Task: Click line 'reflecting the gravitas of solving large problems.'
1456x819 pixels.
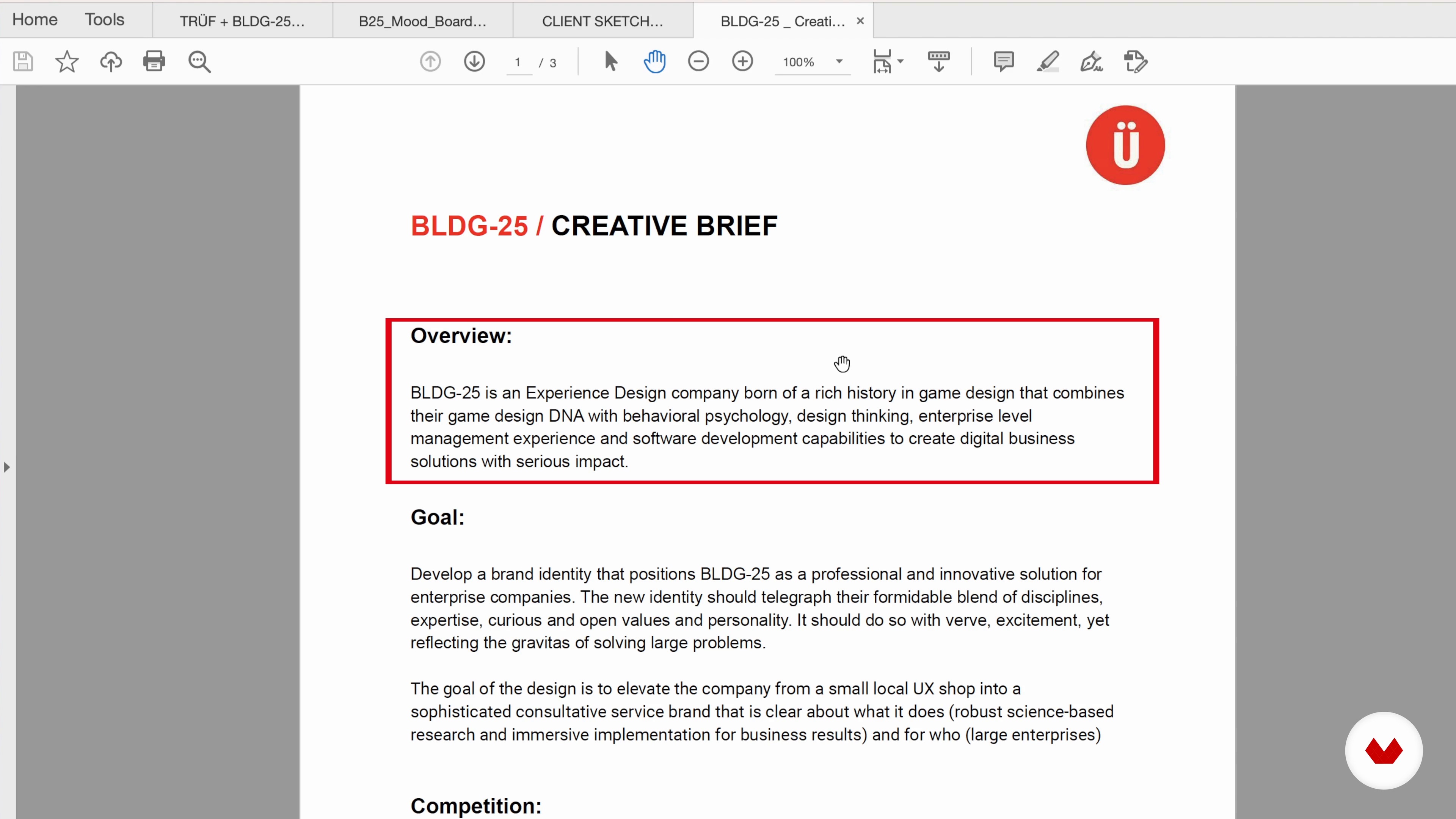Action: pos(588,643)
